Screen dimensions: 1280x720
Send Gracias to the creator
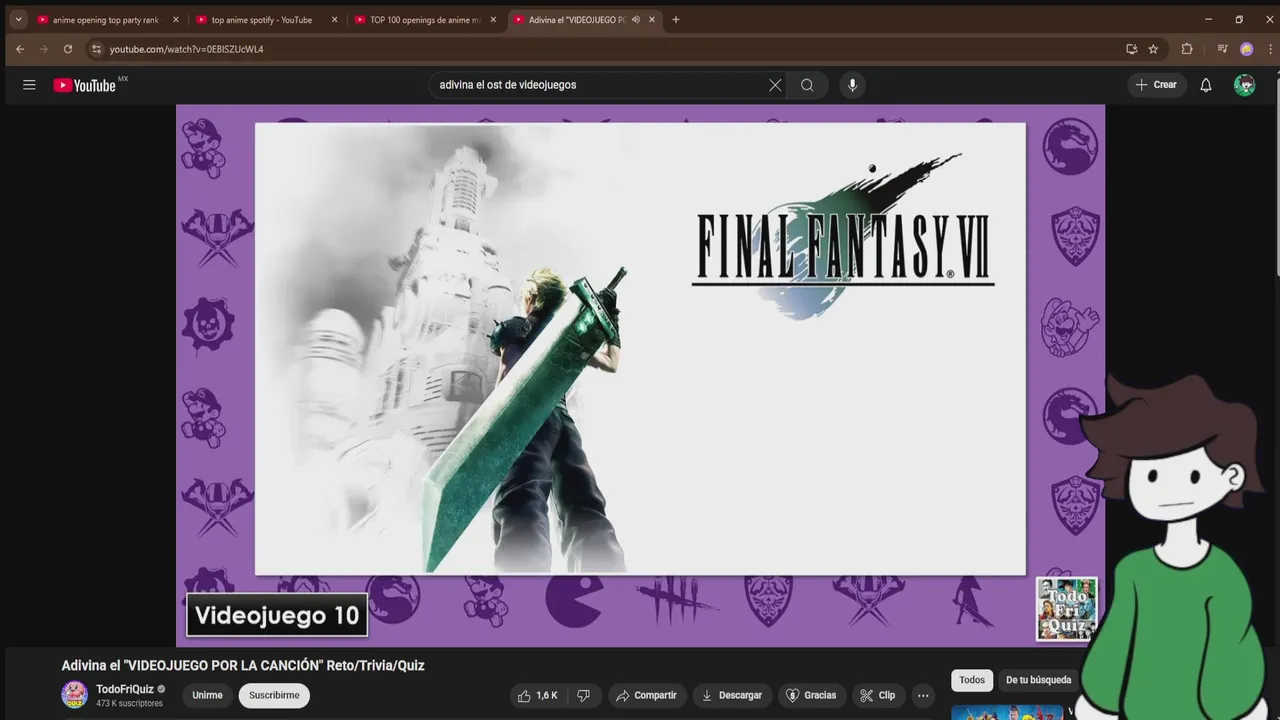click(811, 695)
